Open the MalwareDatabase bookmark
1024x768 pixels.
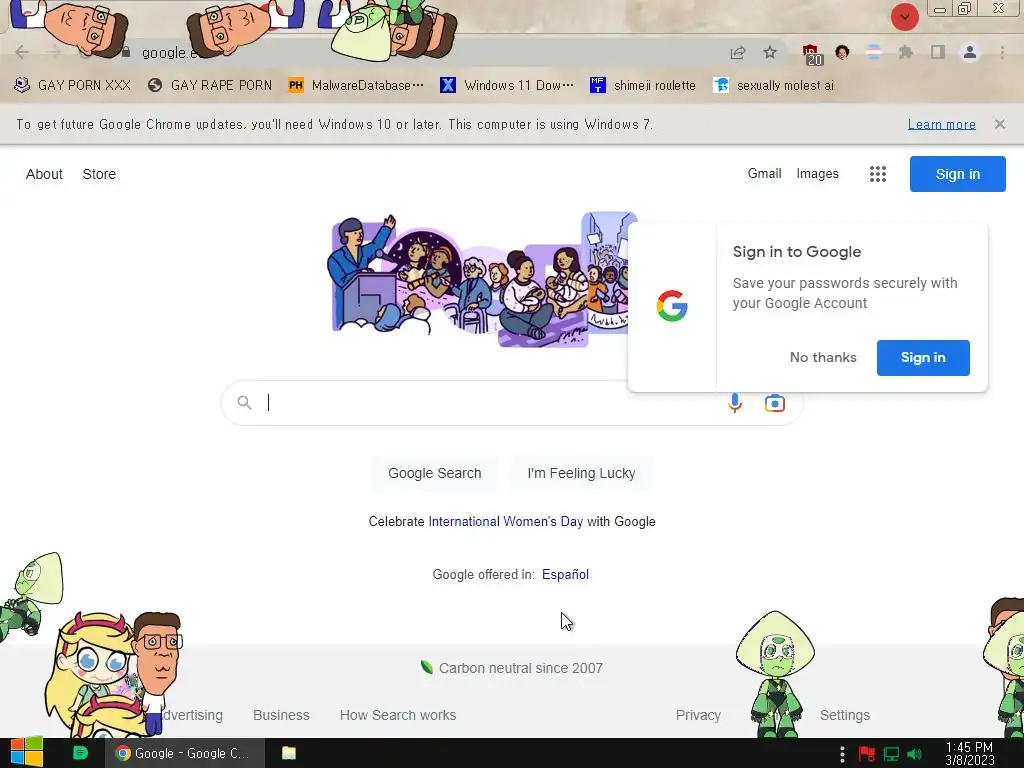tap(356, 86)
